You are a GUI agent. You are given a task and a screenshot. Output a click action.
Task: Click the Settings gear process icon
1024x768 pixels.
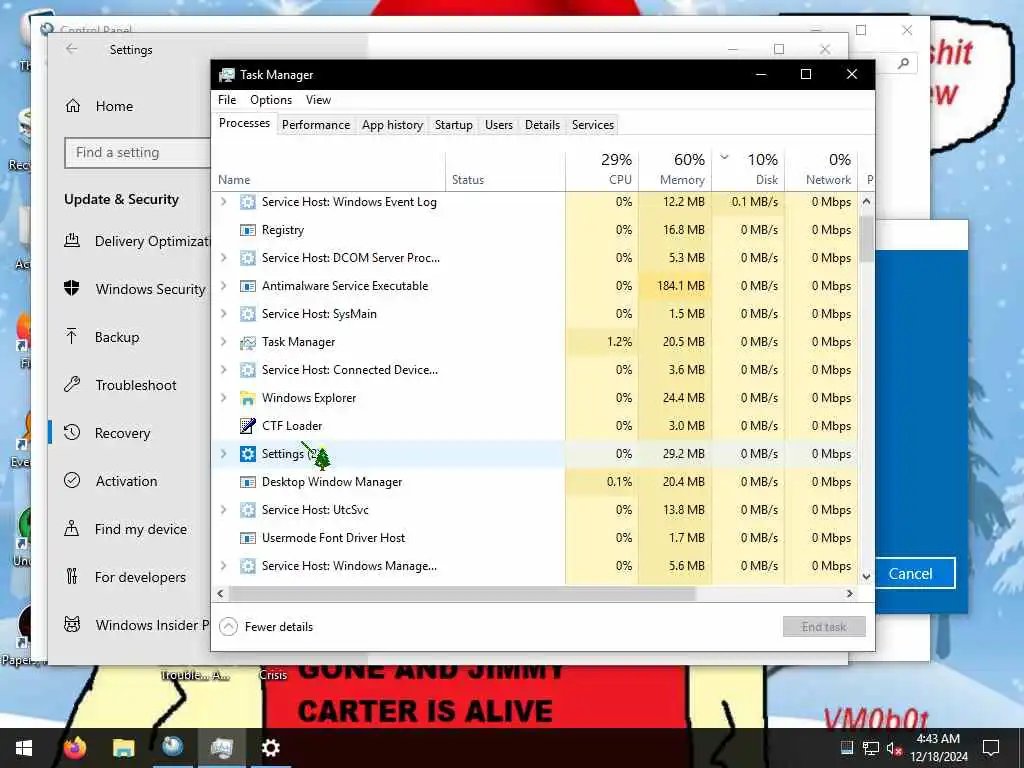(x=248, y=454)
